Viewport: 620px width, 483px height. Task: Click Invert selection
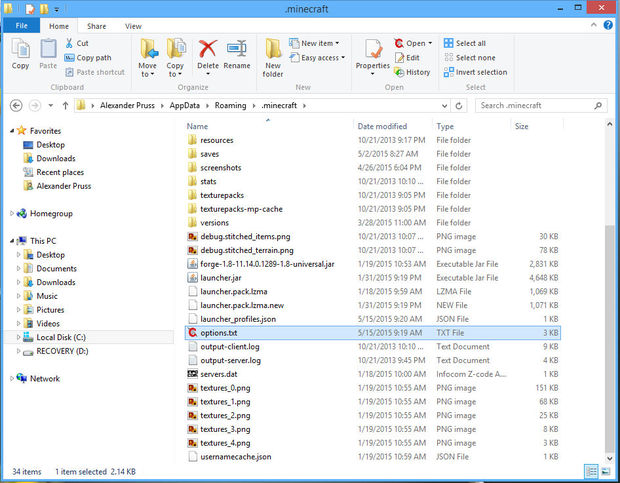(475, 72)
